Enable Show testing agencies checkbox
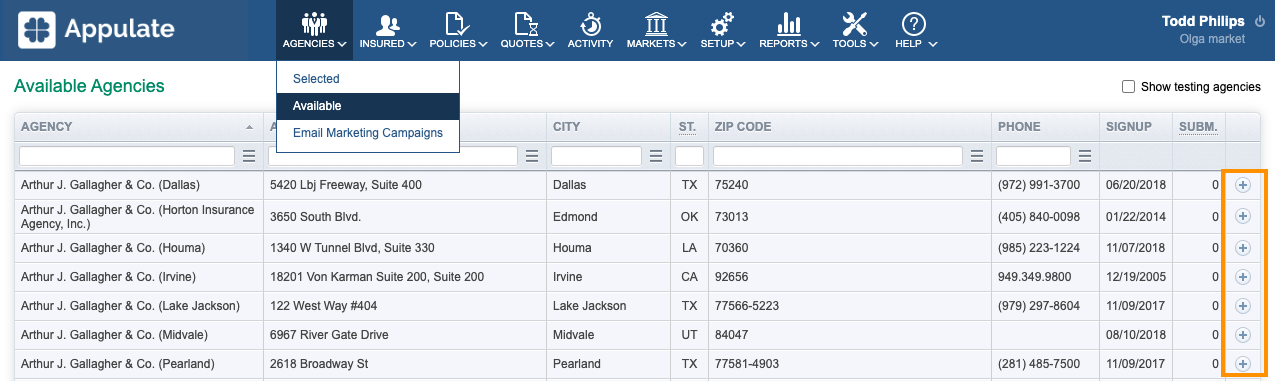Screen dimensions: 1275x381 pyautogui.click(x=1128, y=87)
